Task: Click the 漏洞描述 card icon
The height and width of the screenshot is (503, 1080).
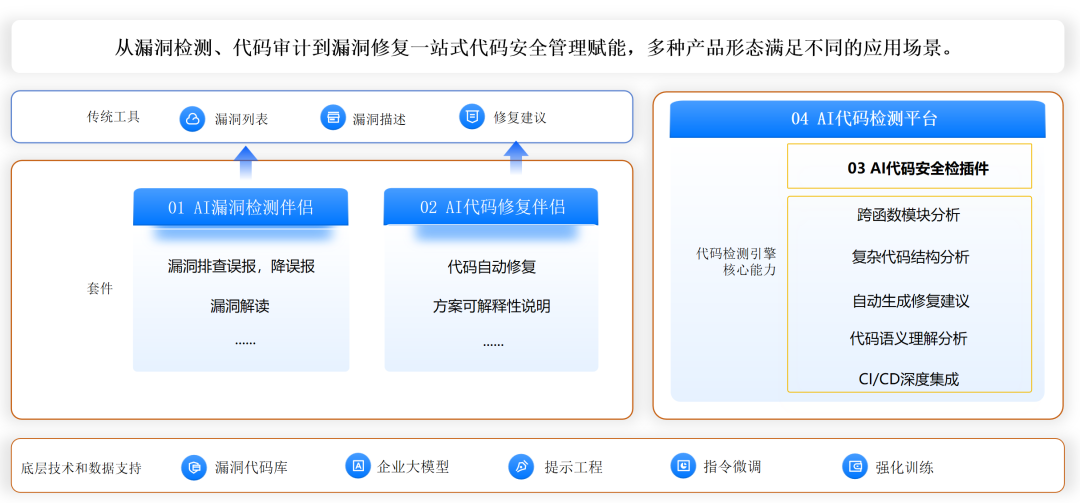Action: tap(333, 118)
